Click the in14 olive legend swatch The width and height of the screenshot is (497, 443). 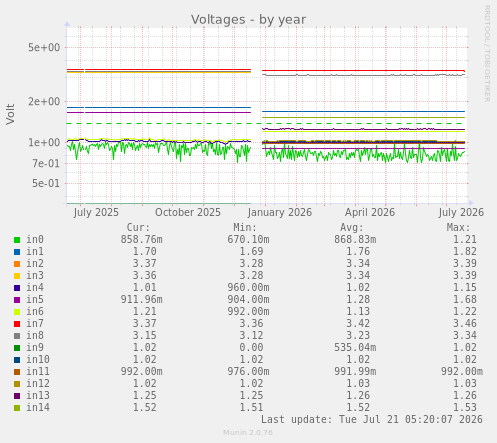point(17,408)
